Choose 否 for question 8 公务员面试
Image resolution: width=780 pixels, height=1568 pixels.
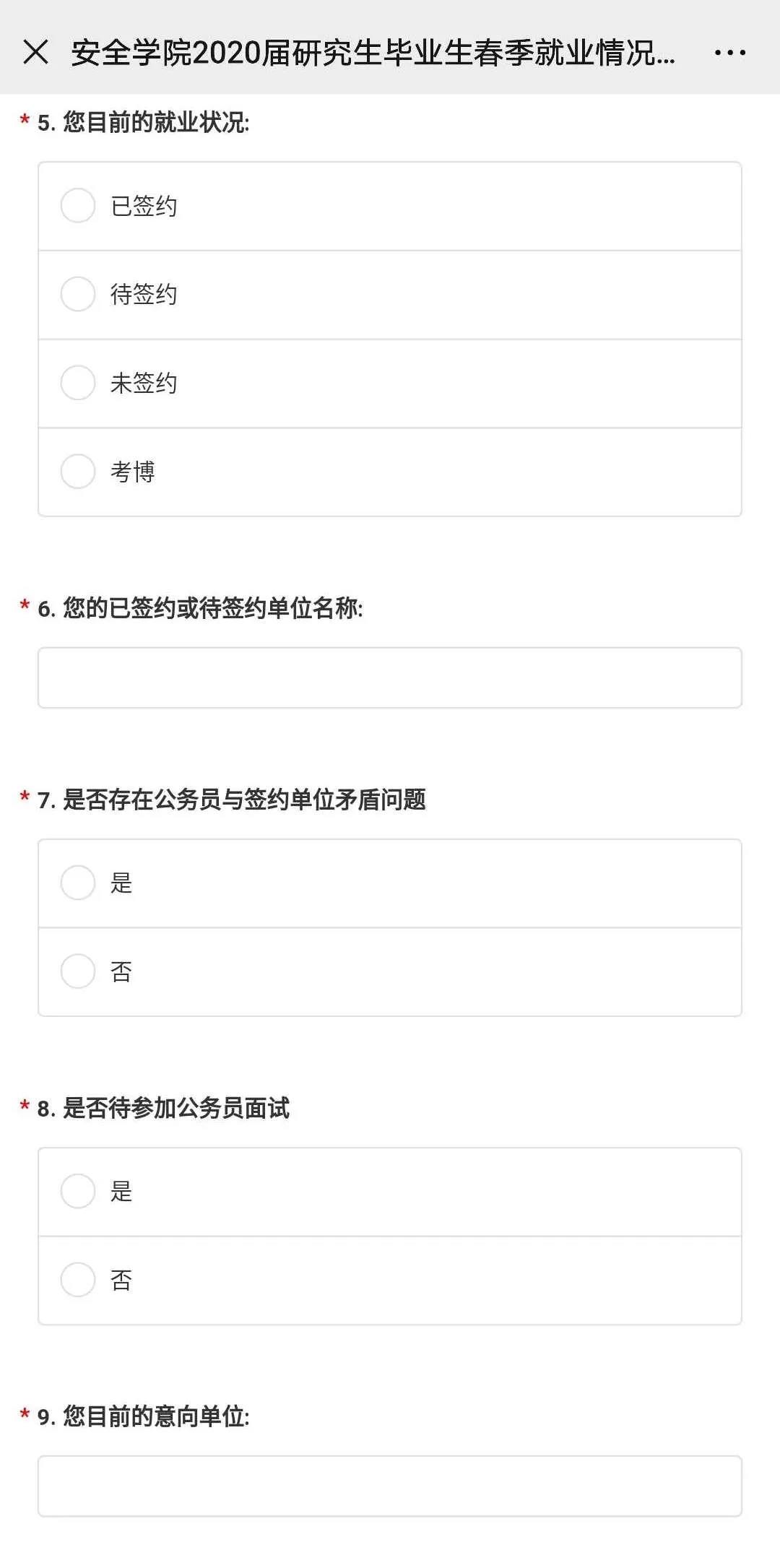tap(78, 1280)
